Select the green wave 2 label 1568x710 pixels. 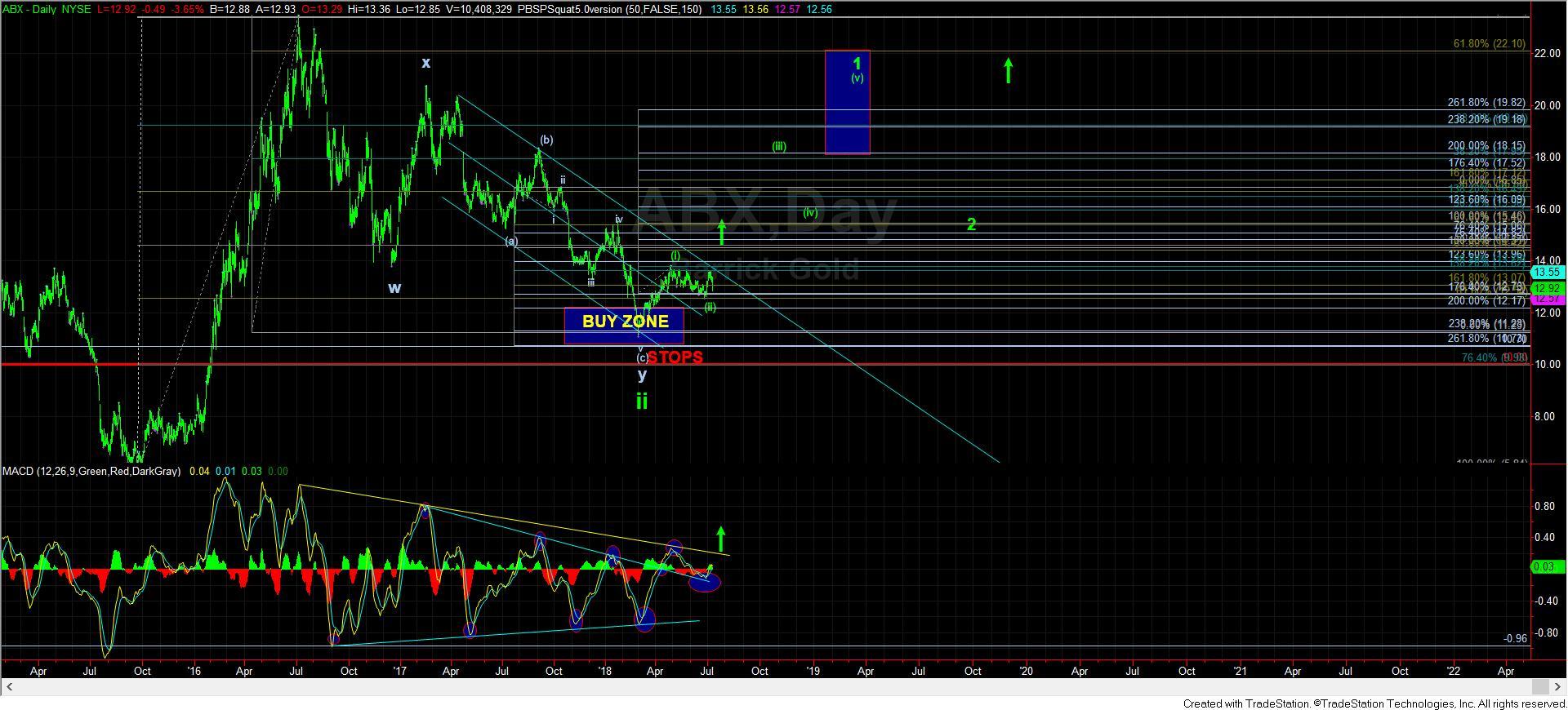pyautogui.click(x=972, y=224)
